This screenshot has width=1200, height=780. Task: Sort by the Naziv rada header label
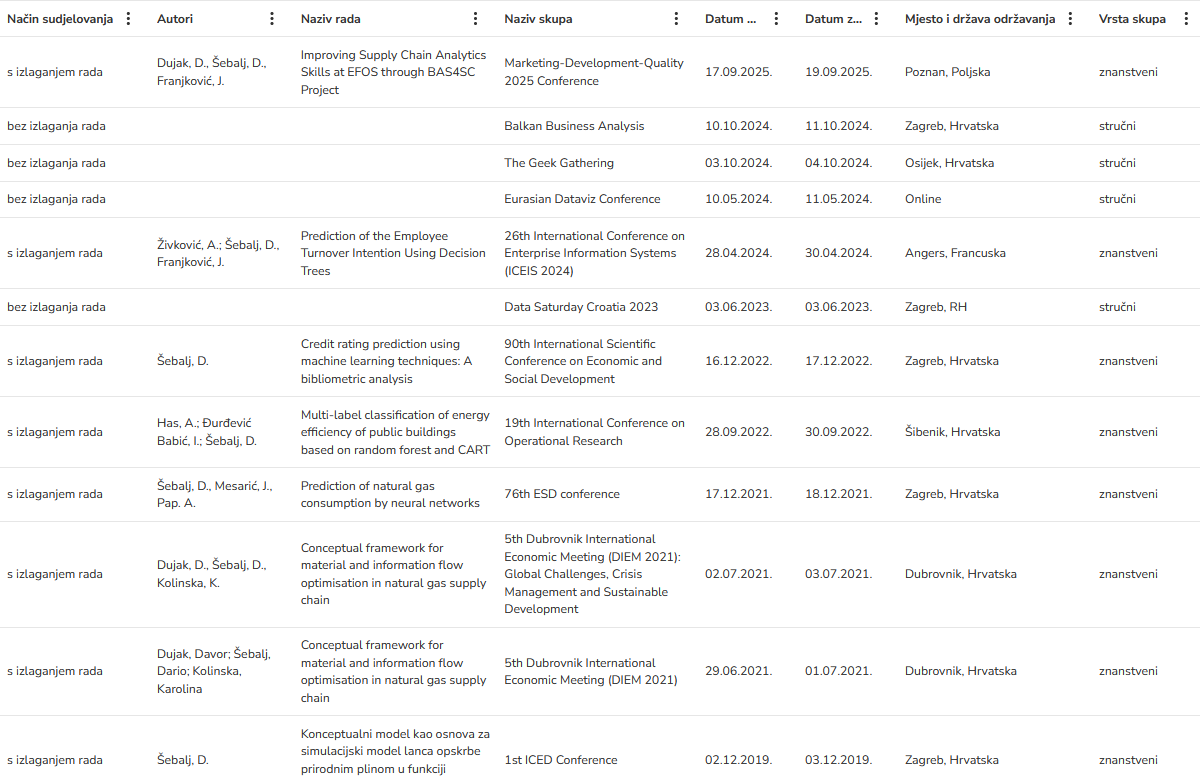click(x=331, y=19)
